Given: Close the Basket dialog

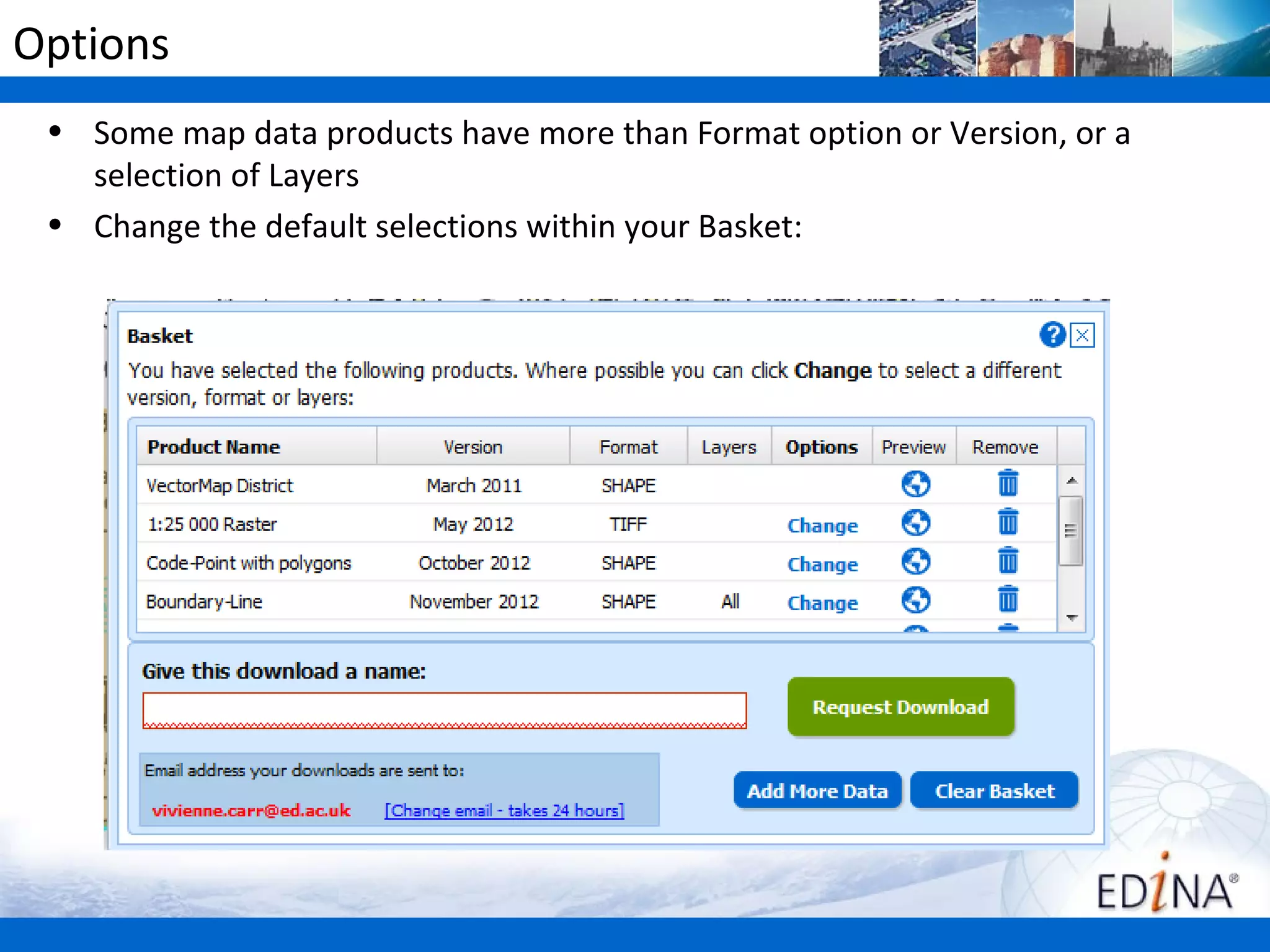Looking at the screenshot, I should pos(1083,335).
